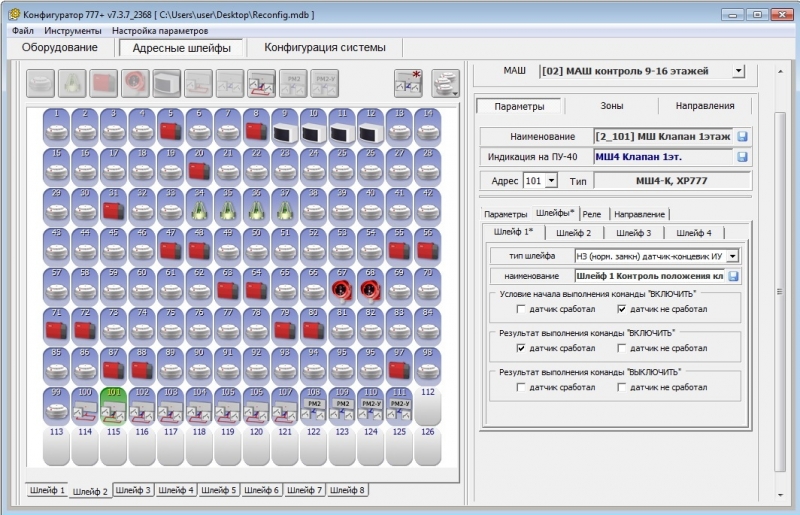The height and width of the screenshot is (515, 800).
Task: Open the Конфигурация системы section
Action: click(324, 48)
